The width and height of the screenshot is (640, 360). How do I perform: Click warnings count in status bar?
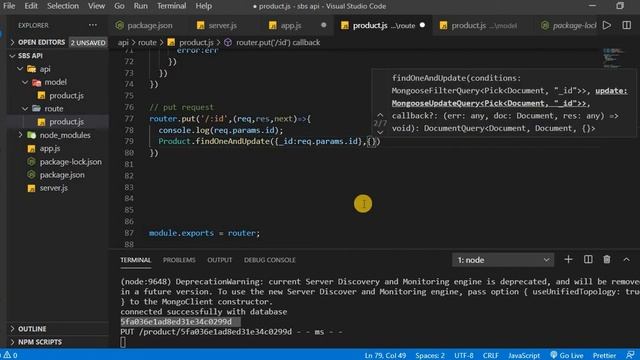[10, 355]
